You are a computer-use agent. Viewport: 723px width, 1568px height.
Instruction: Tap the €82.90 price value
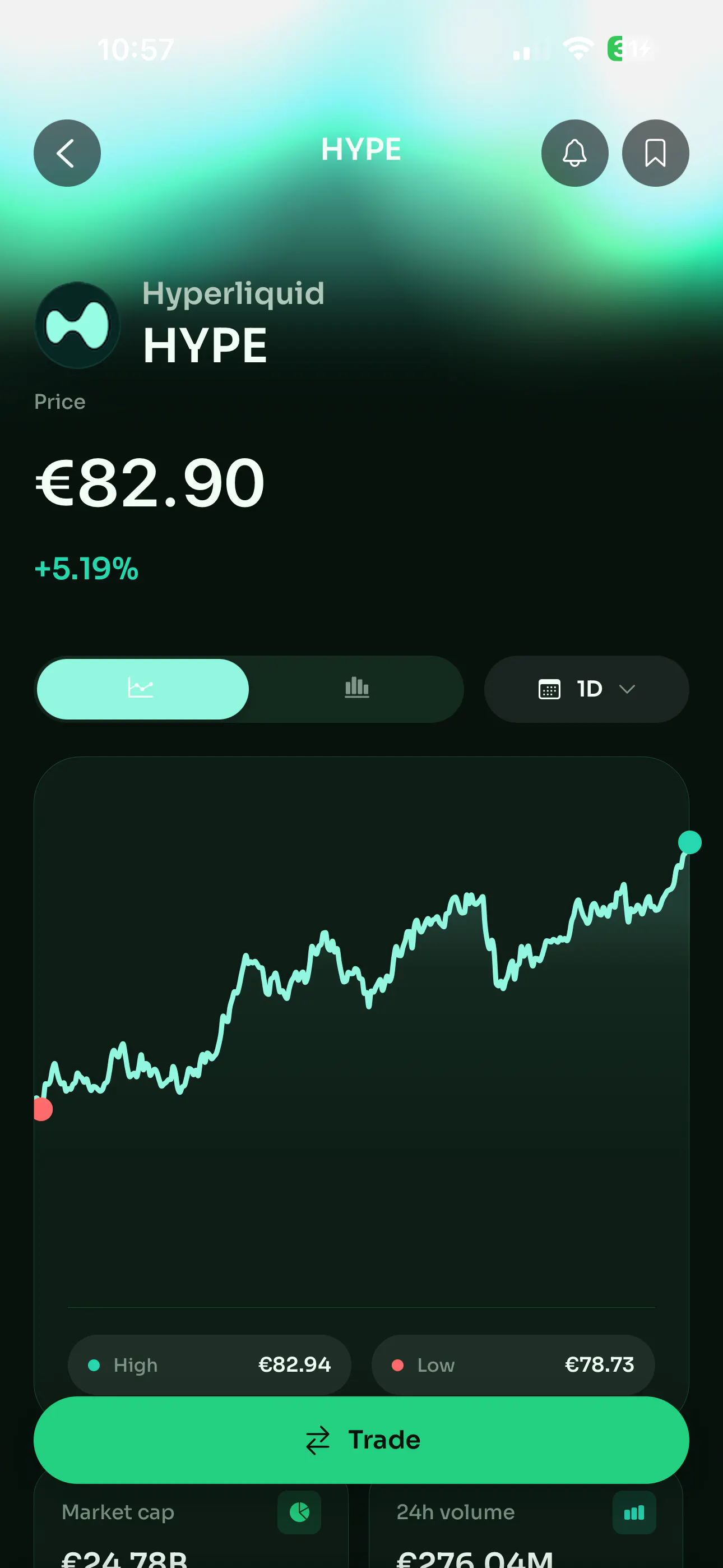point(150,483)
